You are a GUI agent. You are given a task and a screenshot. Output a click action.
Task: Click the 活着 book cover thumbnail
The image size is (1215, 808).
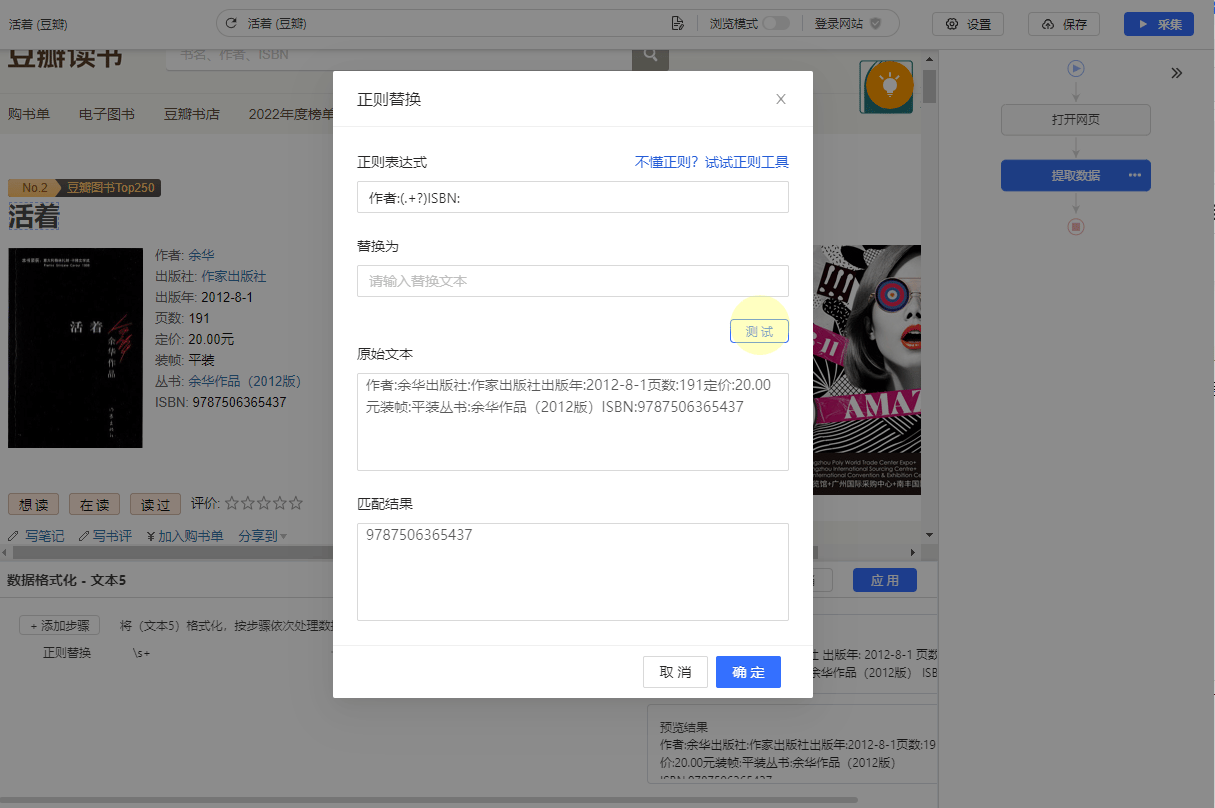coord(76,348)
